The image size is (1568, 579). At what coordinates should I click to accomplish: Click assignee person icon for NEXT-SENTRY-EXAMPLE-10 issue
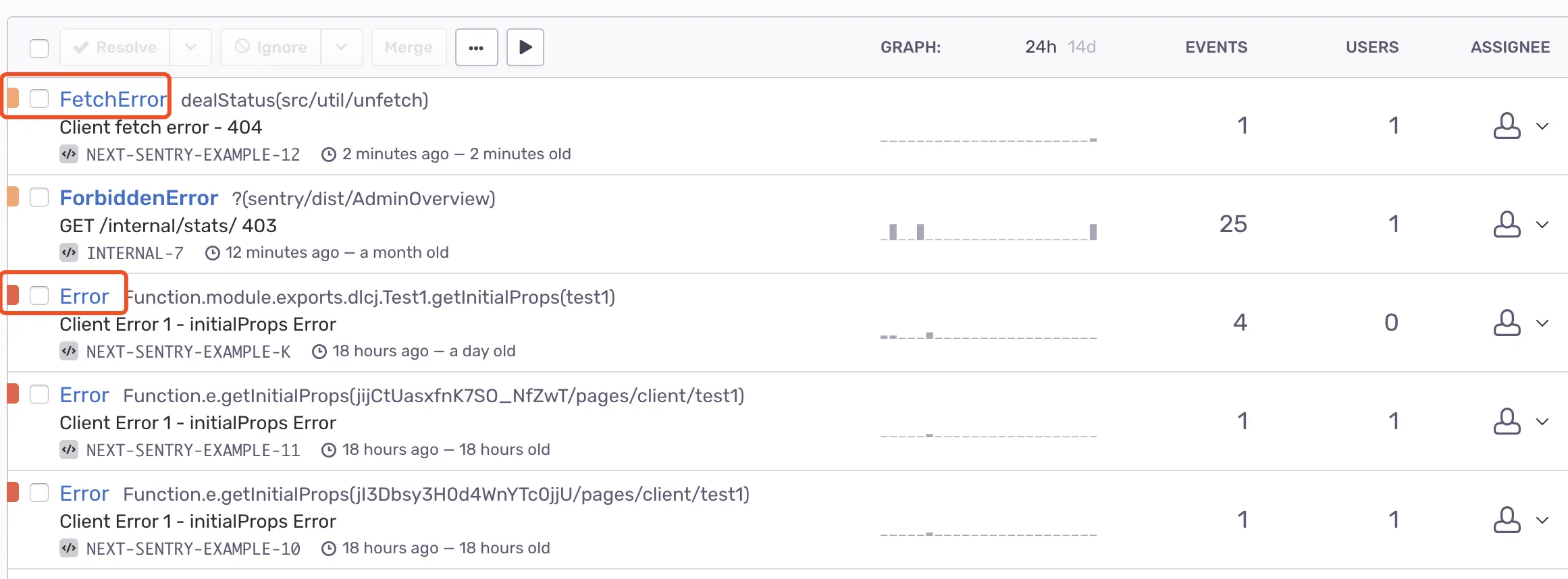click(x=1506, y=520)
